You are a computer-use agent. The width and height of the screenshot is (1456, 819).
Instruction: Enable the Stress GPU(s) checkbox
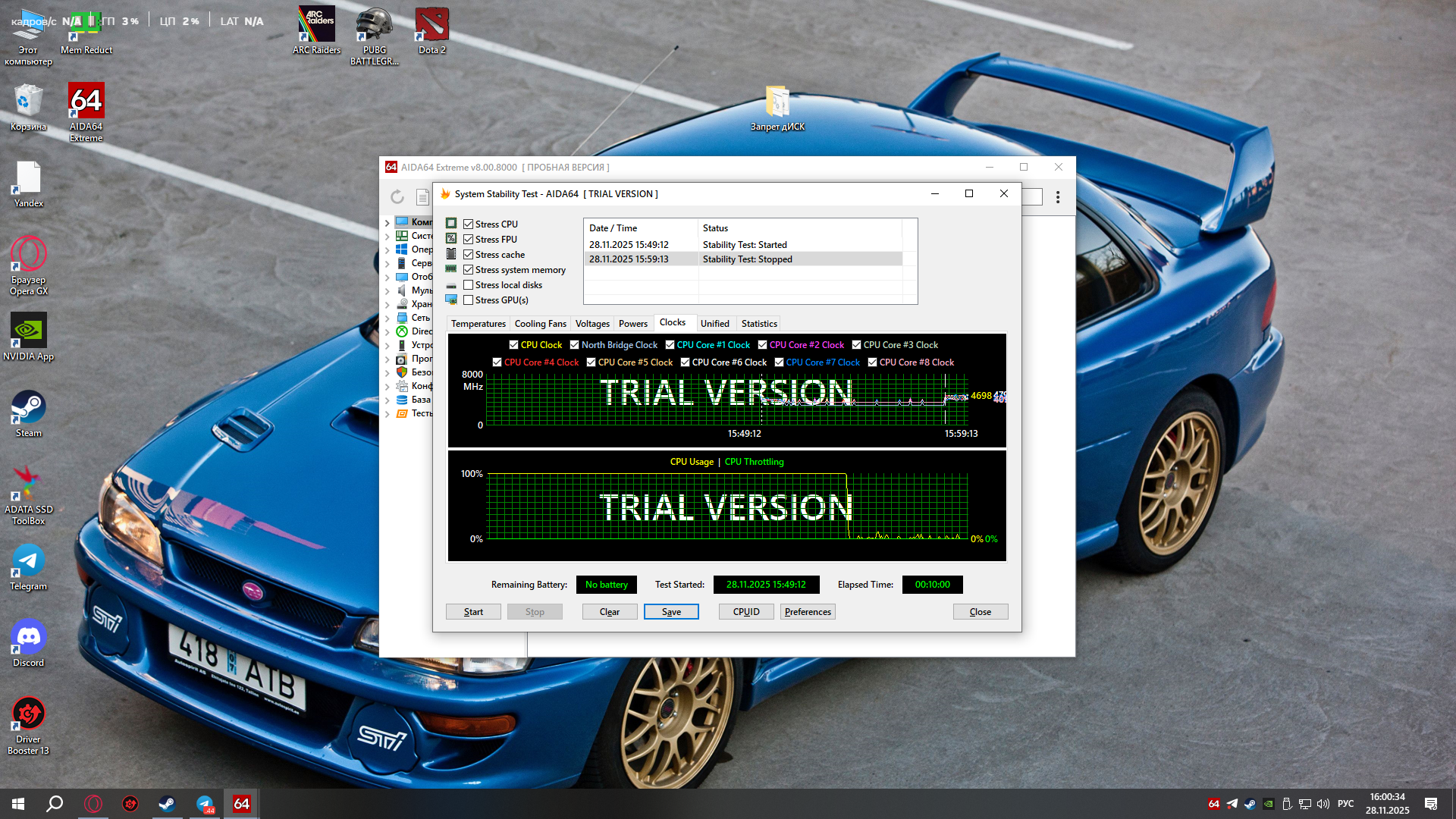[469, 300]
